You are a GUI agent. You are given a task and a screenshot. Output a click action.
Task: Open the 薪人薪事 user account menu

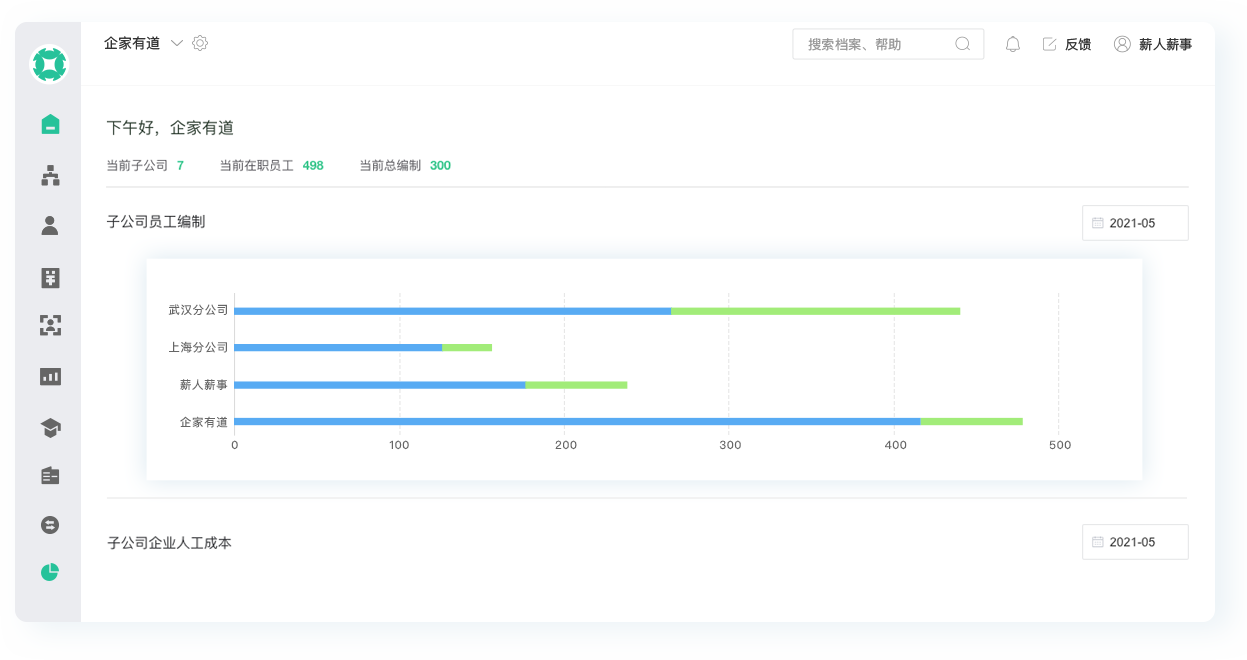1152,44
